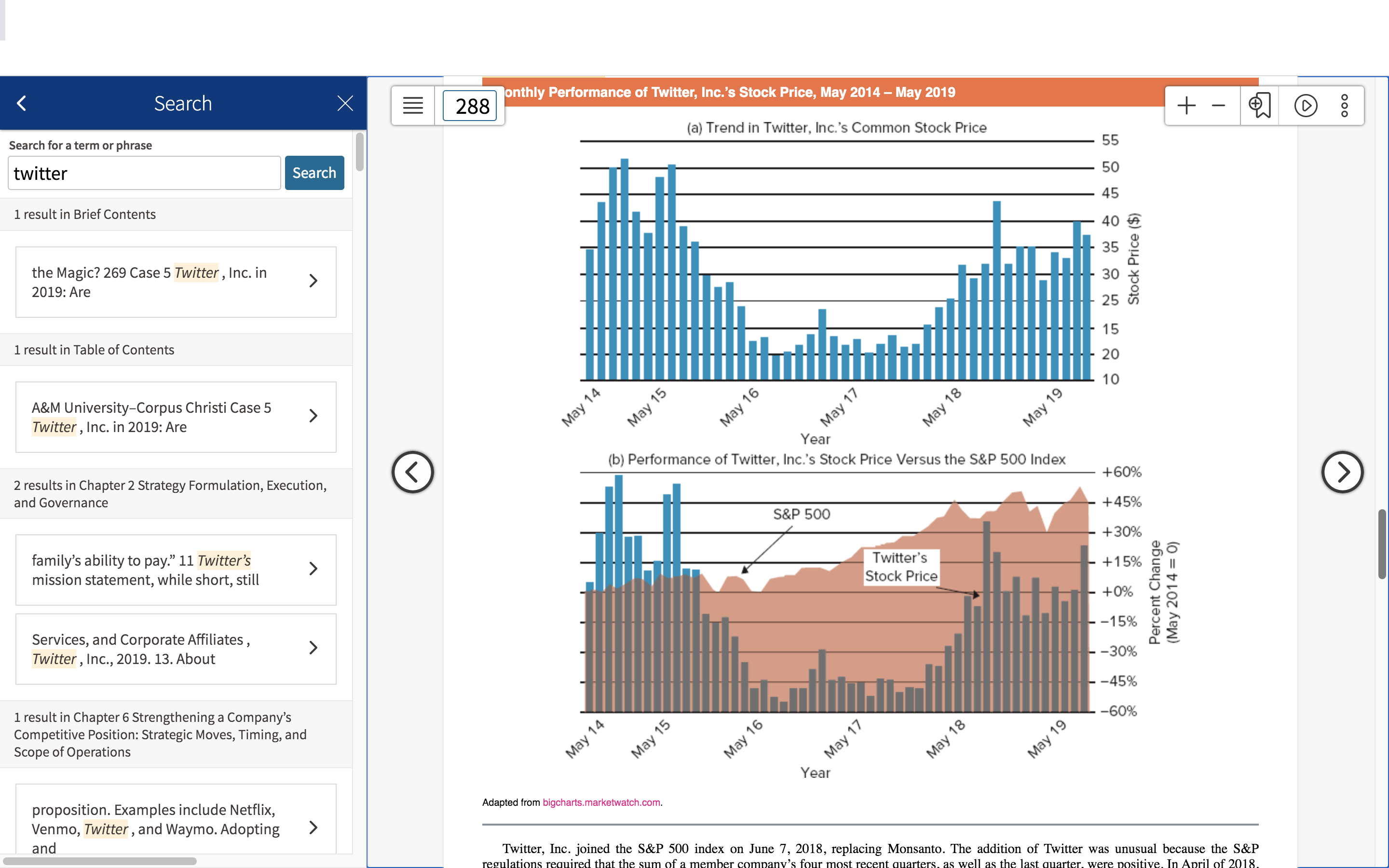This screenshot has height=868, width=1389.
Task: Go to the previous page
Action: pos(413,472)
